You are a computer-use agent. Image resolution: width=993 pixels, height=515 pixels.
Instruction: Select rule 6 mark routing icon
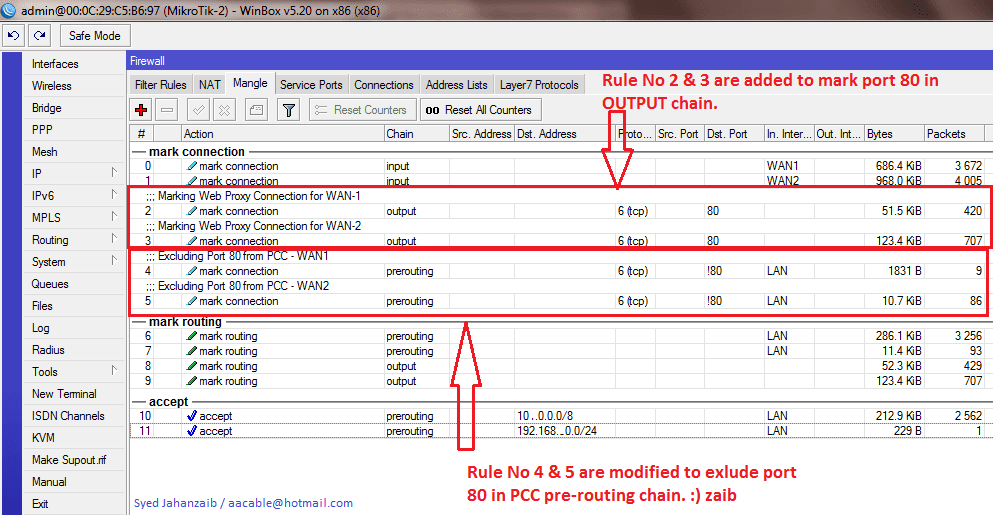click(191, 336)
